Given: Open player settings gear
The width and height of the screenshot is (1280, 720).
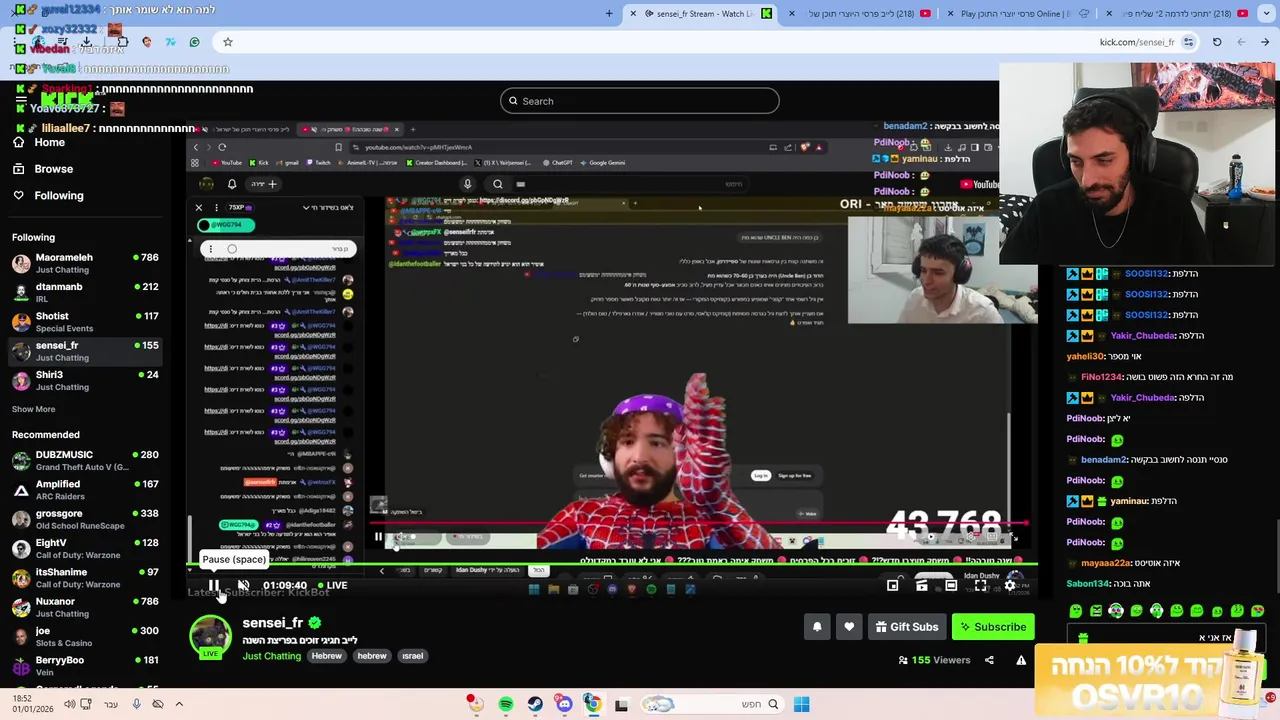Looking at the screenshot, I should (1009, 585).
